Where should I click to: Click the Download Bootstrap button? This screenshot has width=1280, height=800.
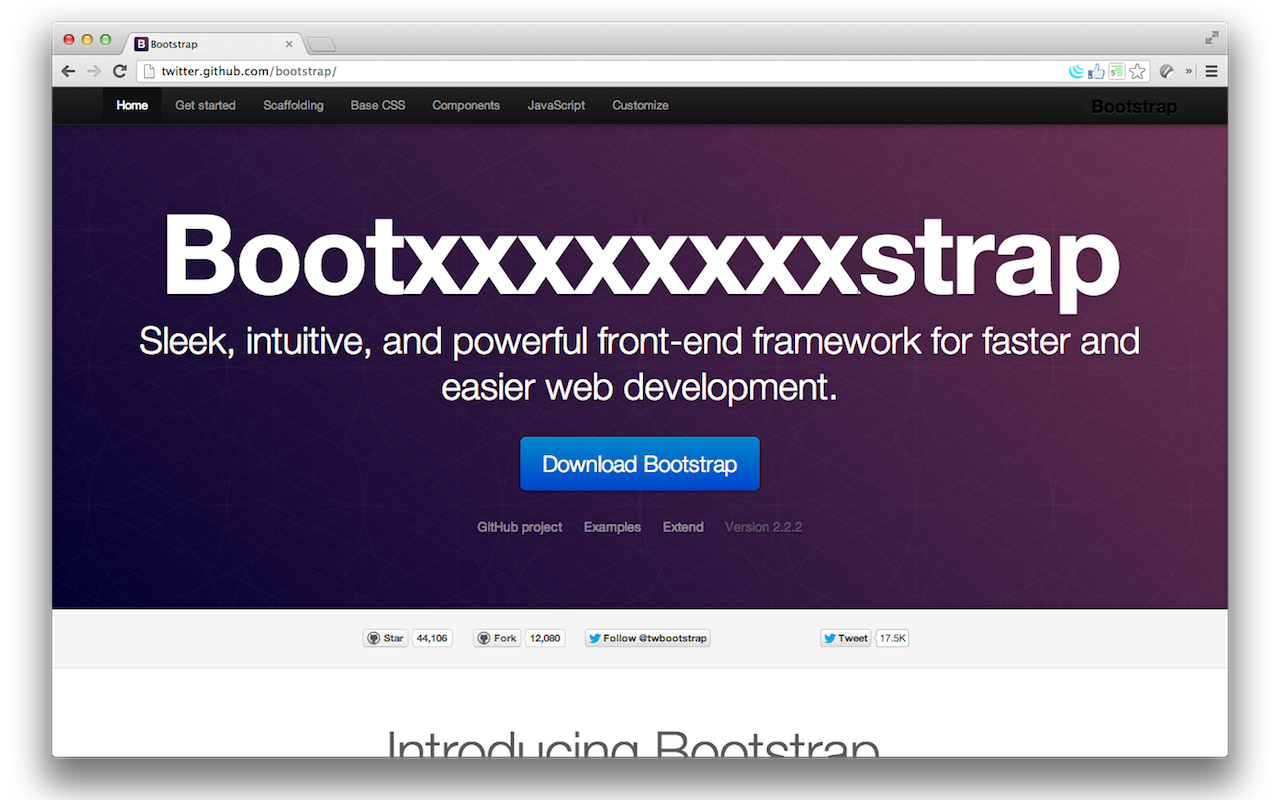[640, 464]
